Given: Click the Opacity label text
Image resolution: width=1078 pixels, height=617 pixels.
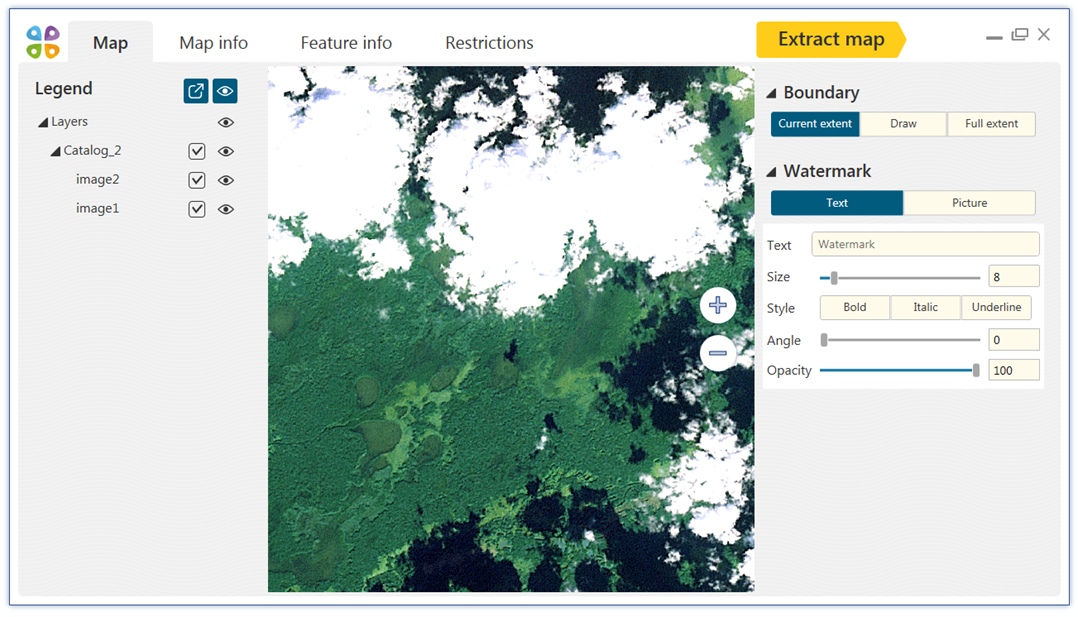Looking at the screenshot, I should tap(789, 371).
